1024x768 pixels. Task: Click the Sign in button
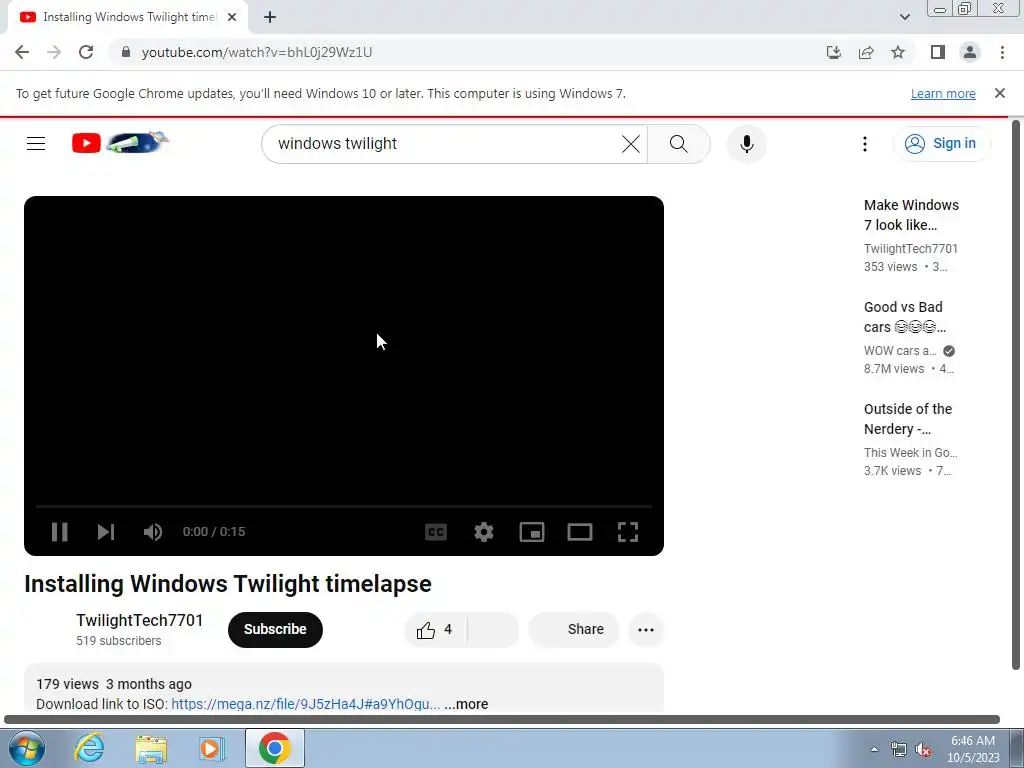tap(941, 143)
